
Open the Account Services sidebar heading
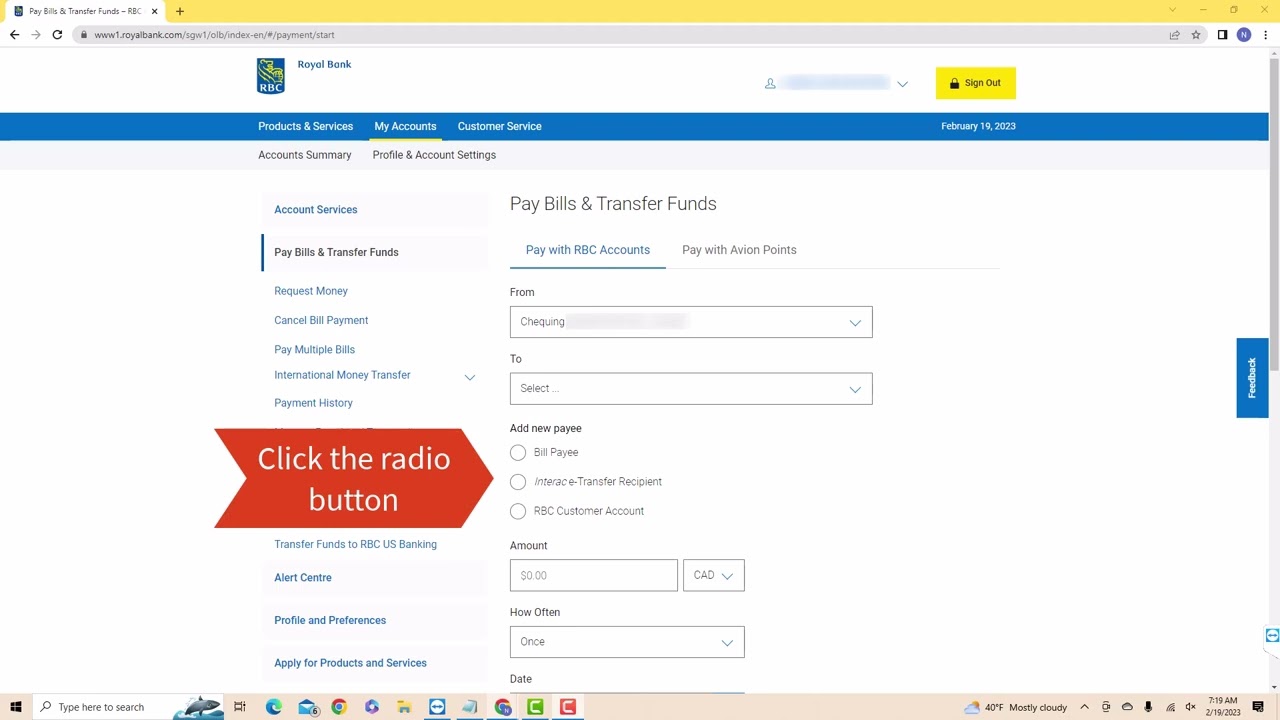[316, 210]
